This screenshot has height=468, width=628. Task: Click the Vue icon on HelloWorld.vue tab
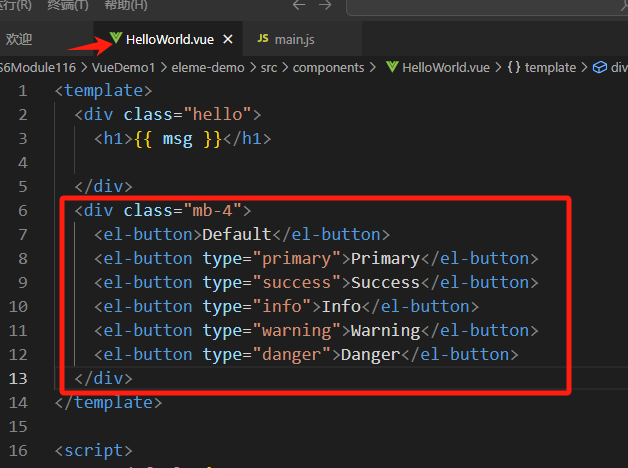(116, 39)
